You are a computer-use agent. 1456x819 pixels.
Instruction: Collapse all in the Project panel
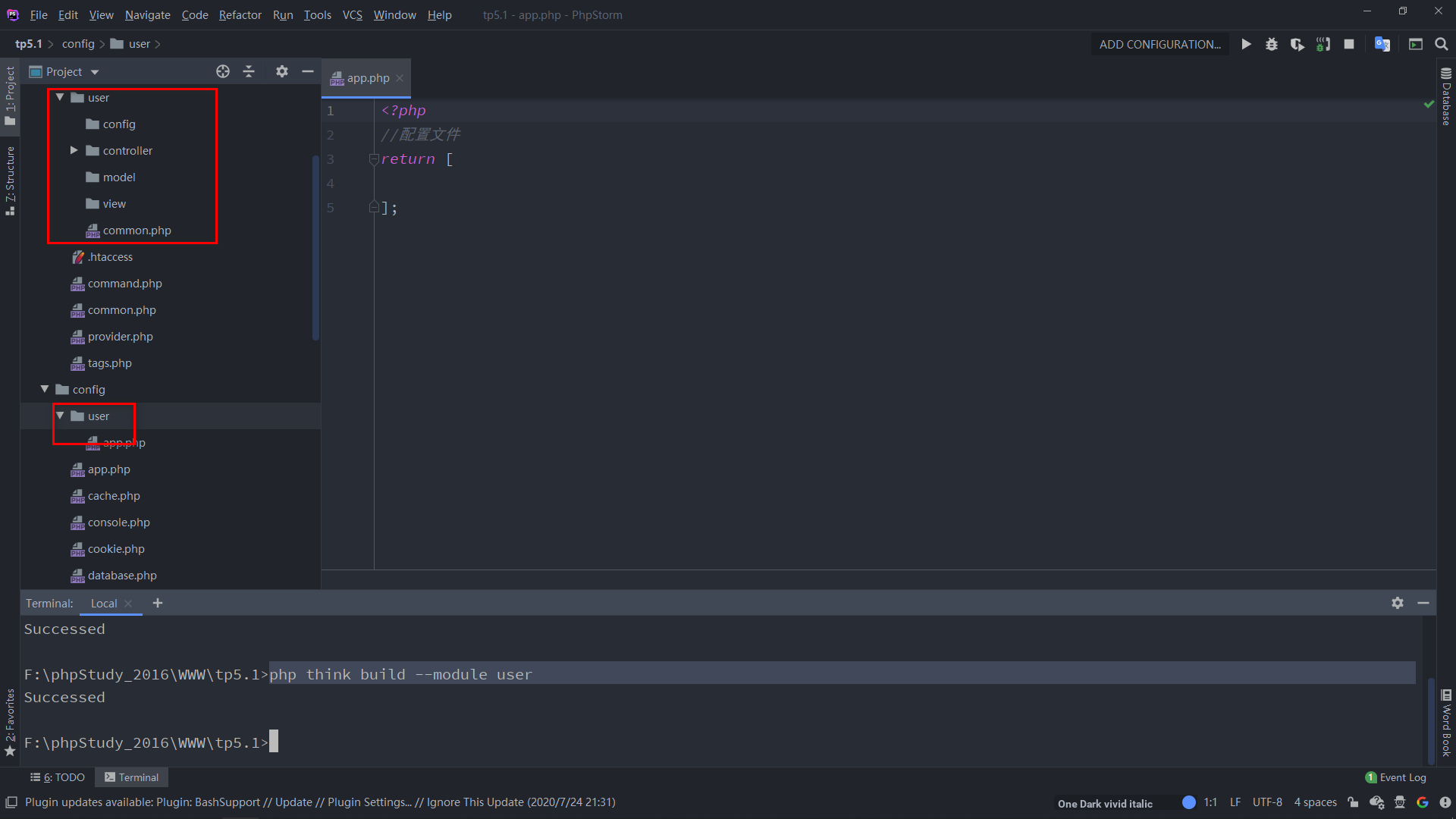[x=249, y=71]
